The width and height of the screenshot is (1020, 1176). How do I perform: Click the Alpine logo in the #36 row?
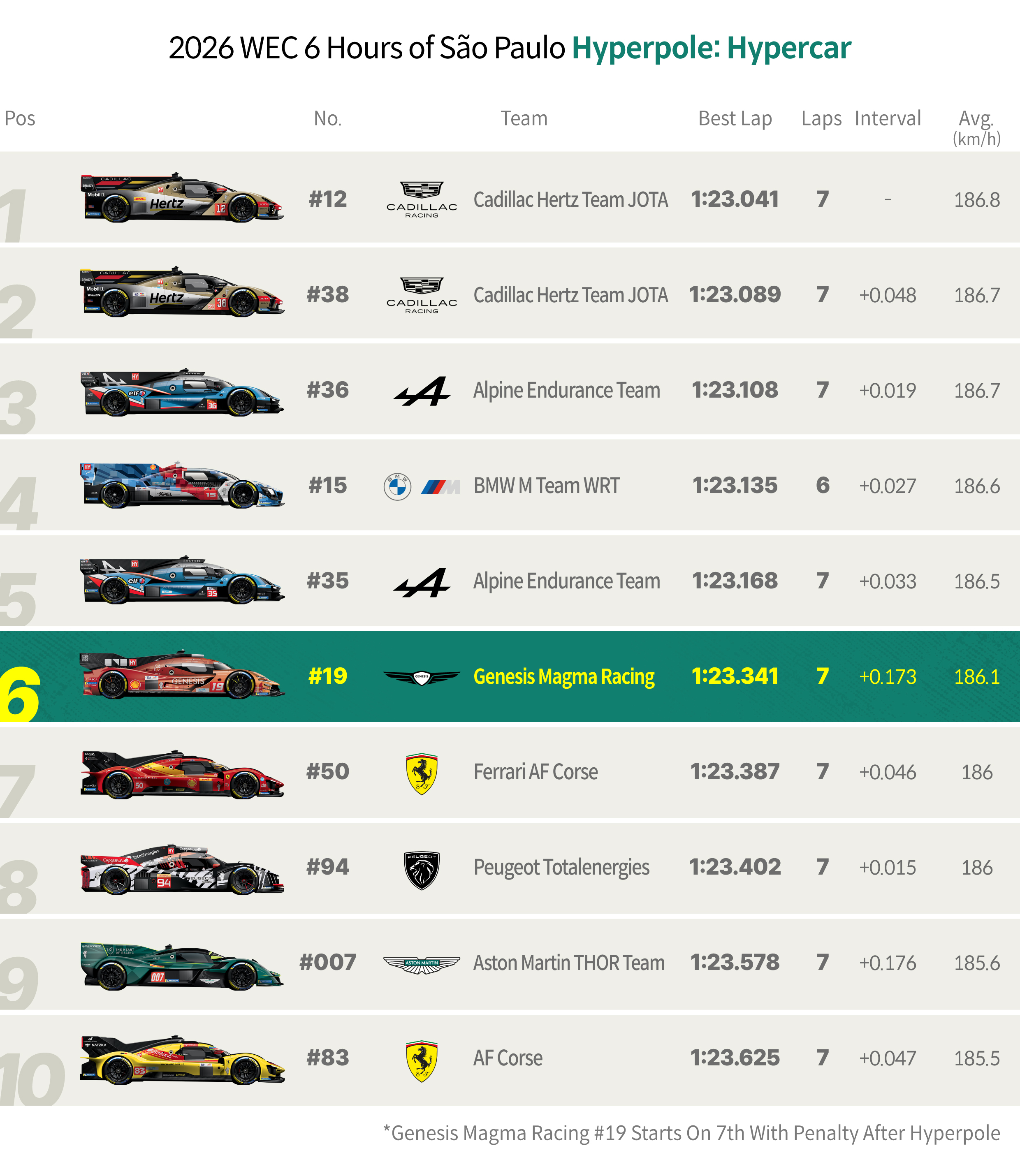pos(422,391)
